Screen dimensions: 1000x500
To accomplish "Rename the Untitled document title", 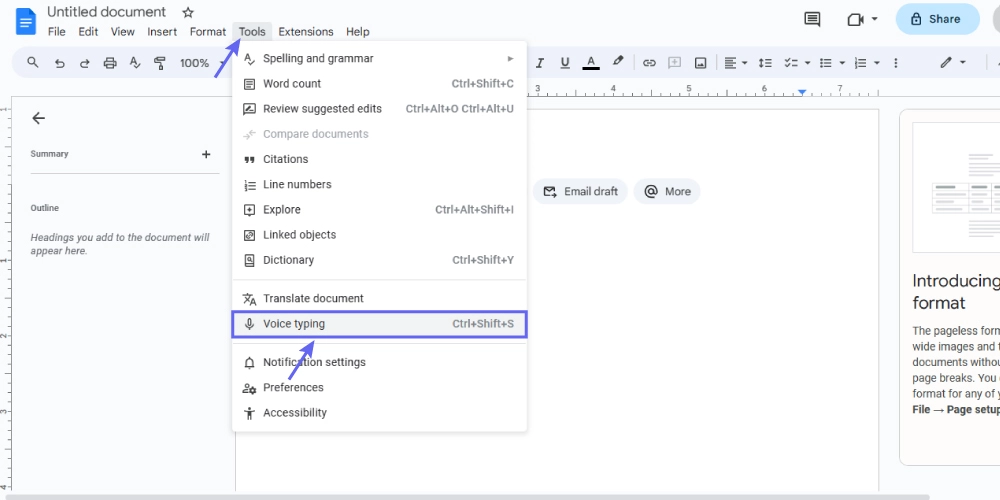I will pos(107,12).
